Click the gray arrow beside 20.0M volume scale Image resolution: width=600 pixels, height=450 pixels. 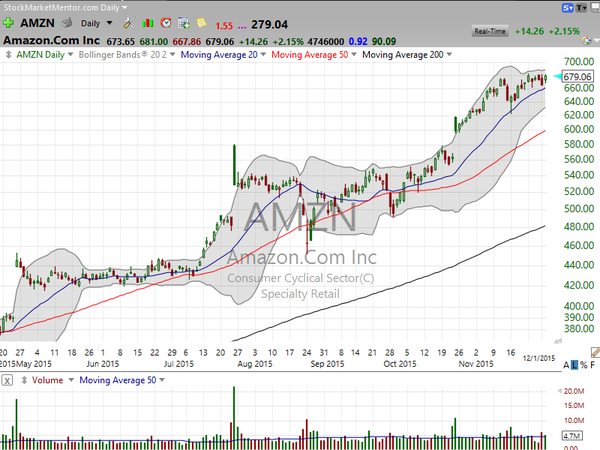pos(559,391)
